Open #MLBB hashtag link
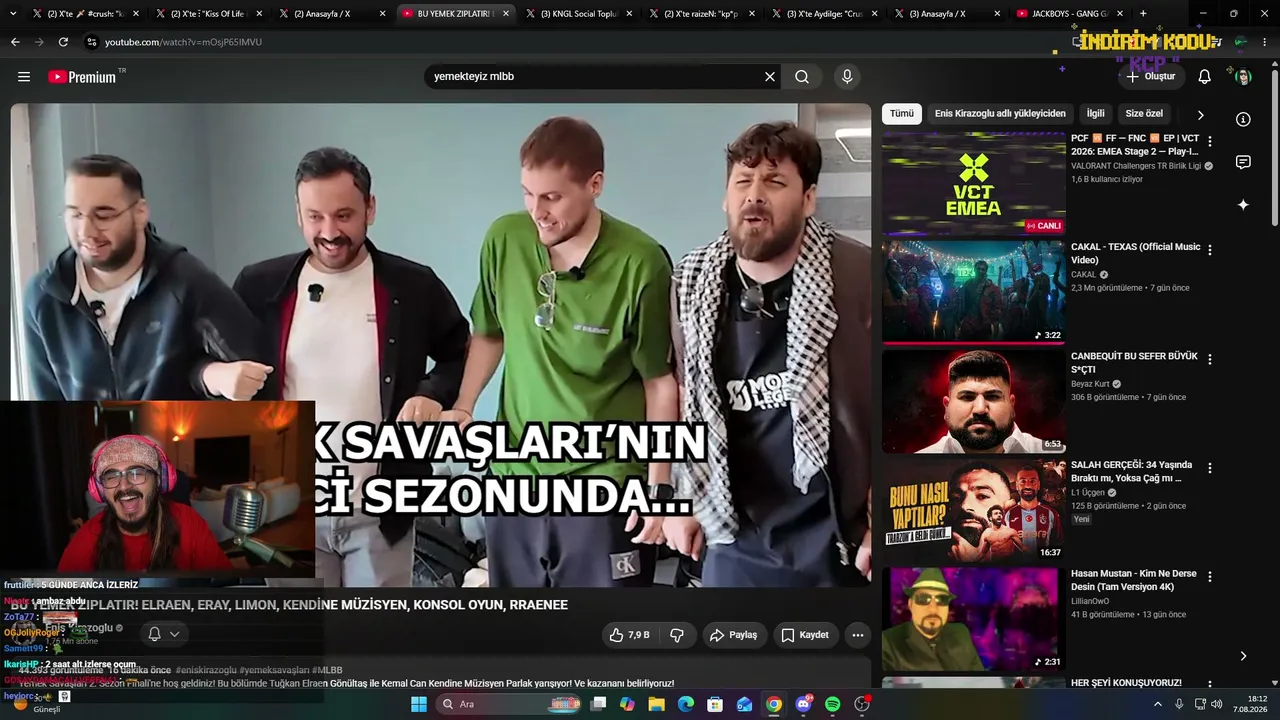1280x720 pixels. tap(327, 670)
